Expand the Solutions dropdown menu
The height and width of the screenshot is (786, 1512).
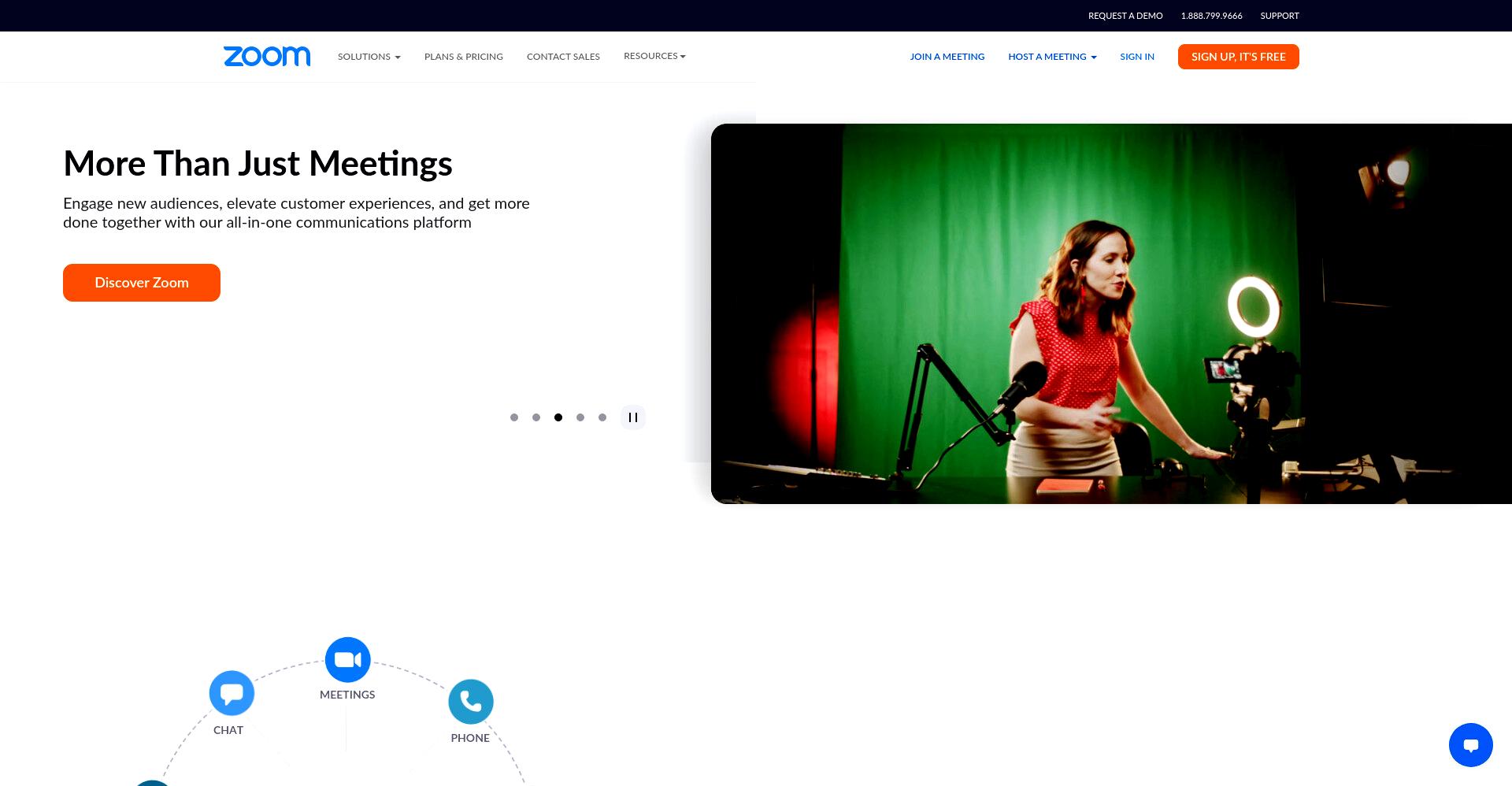tap(369, 57)
